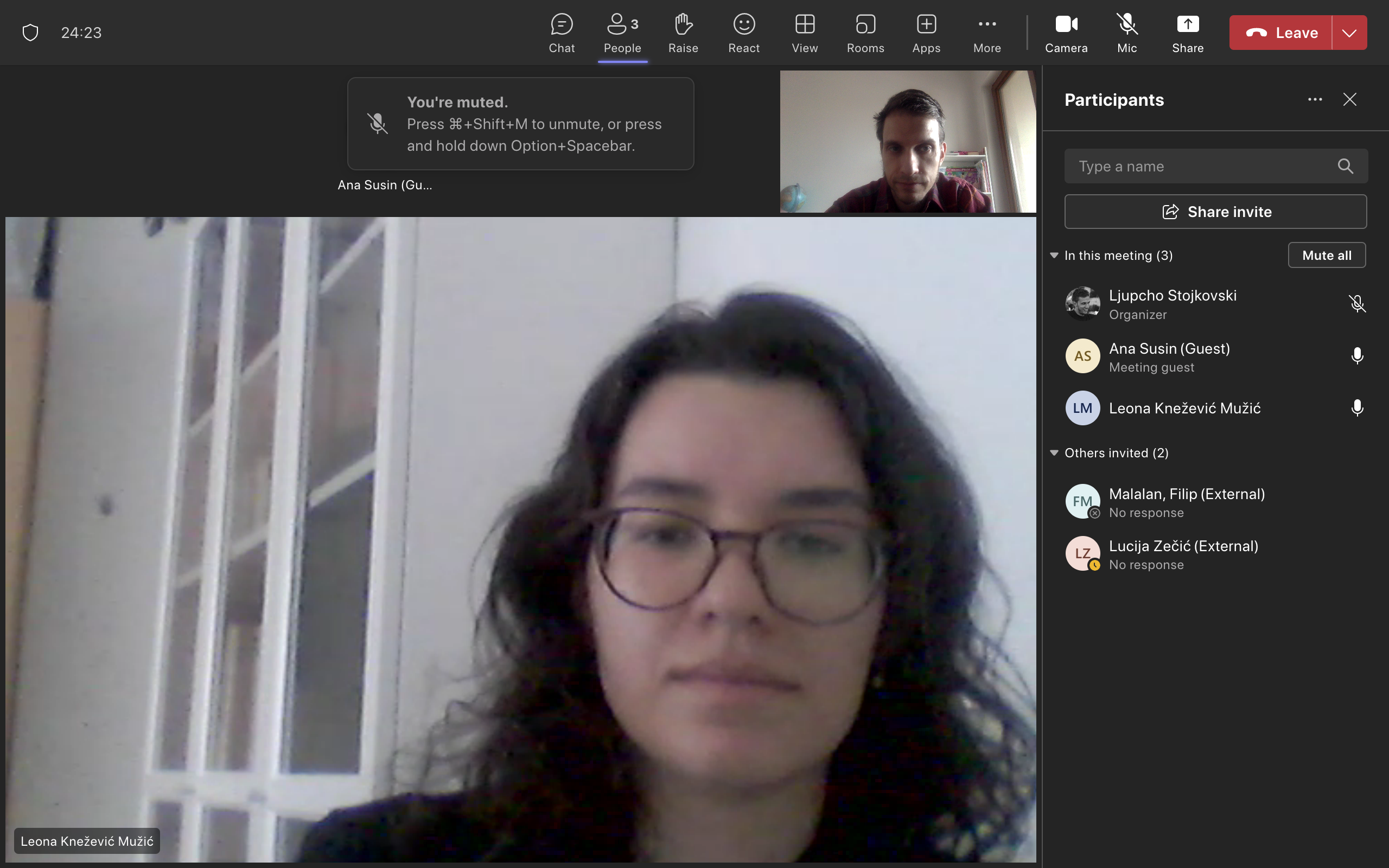Open the More actions menu

986,33
